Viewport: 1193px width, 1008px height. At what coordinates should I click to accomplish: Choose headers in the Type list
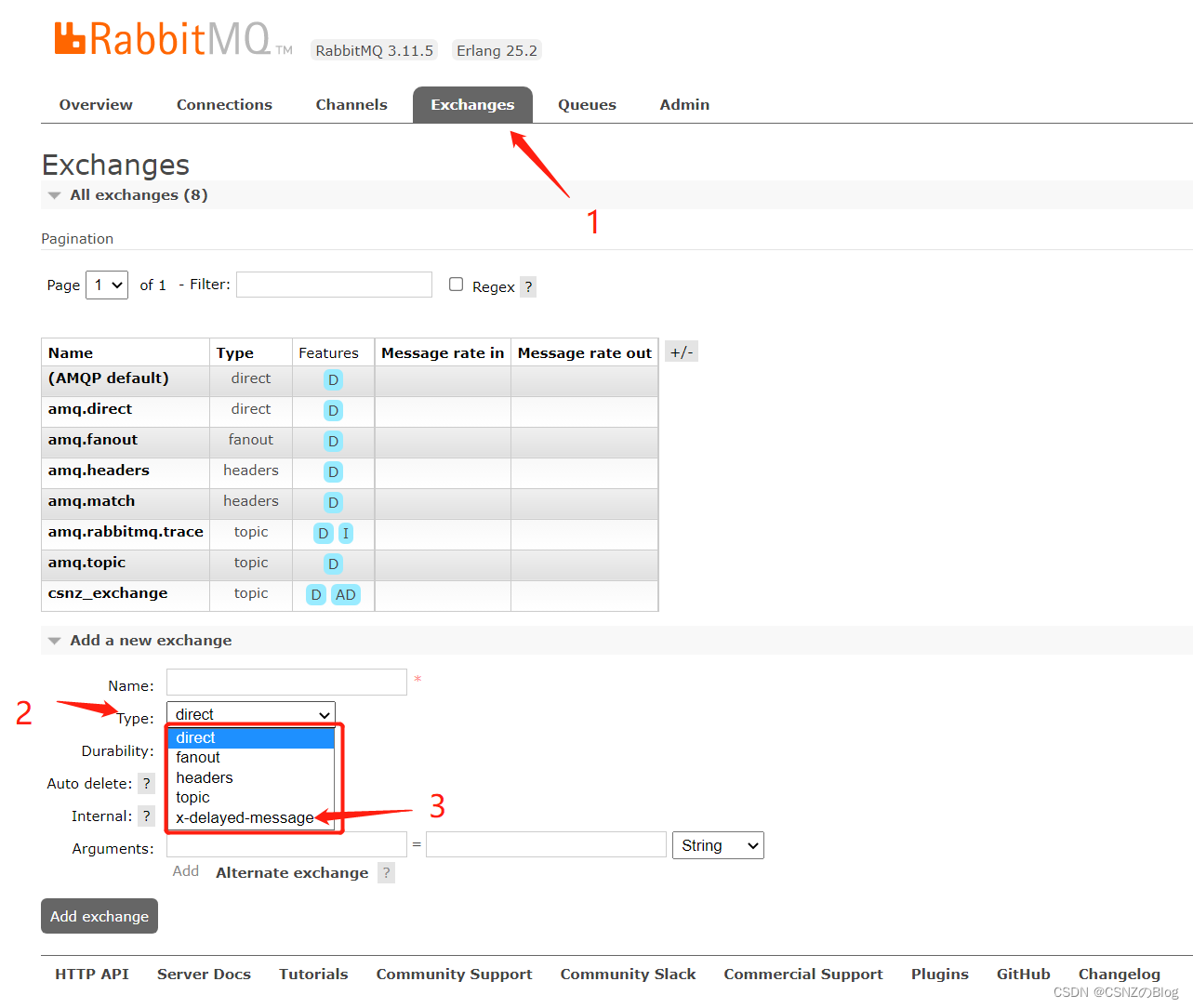[x=251, y=777]
